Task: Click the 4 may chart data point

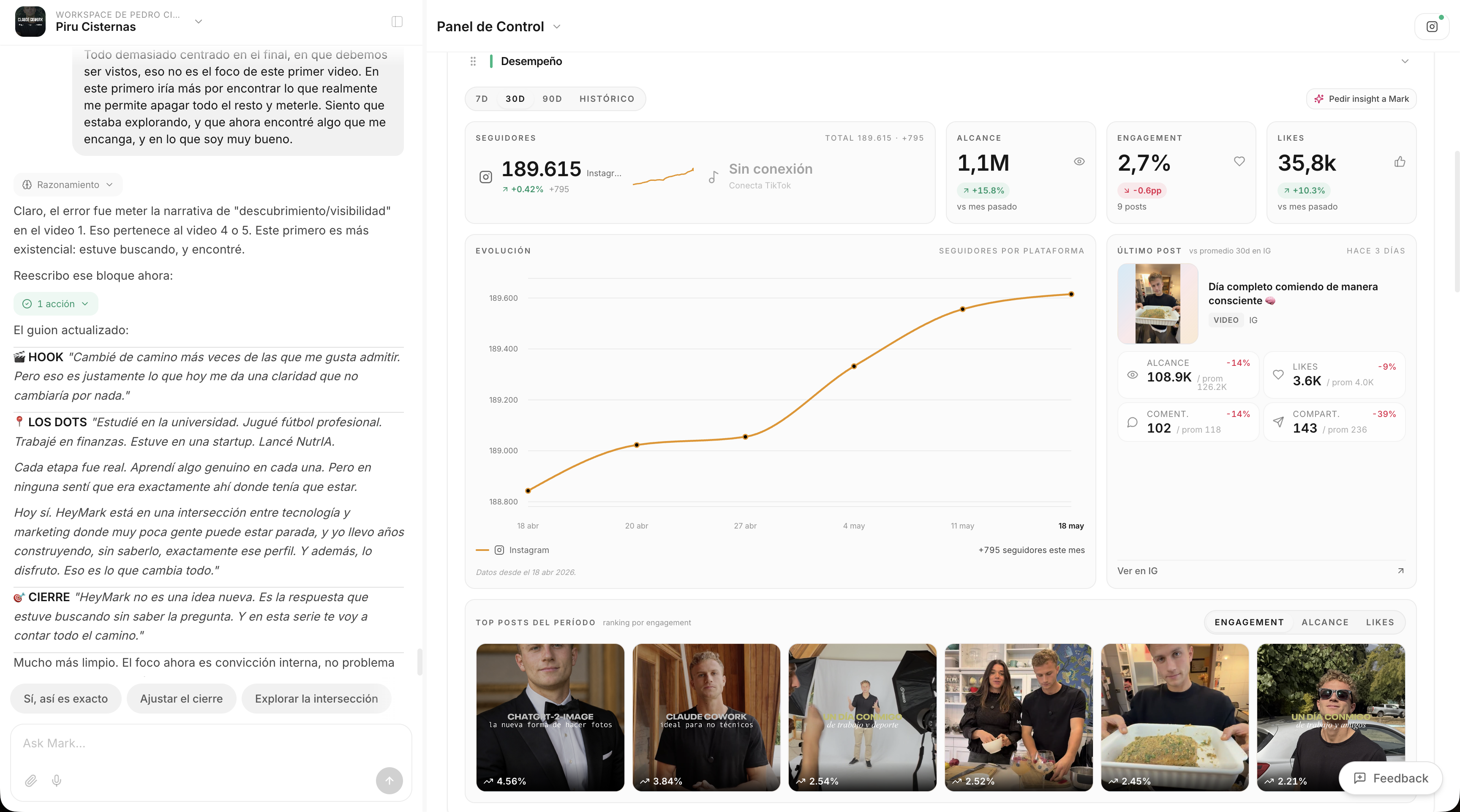Action: tap(854, 366)
